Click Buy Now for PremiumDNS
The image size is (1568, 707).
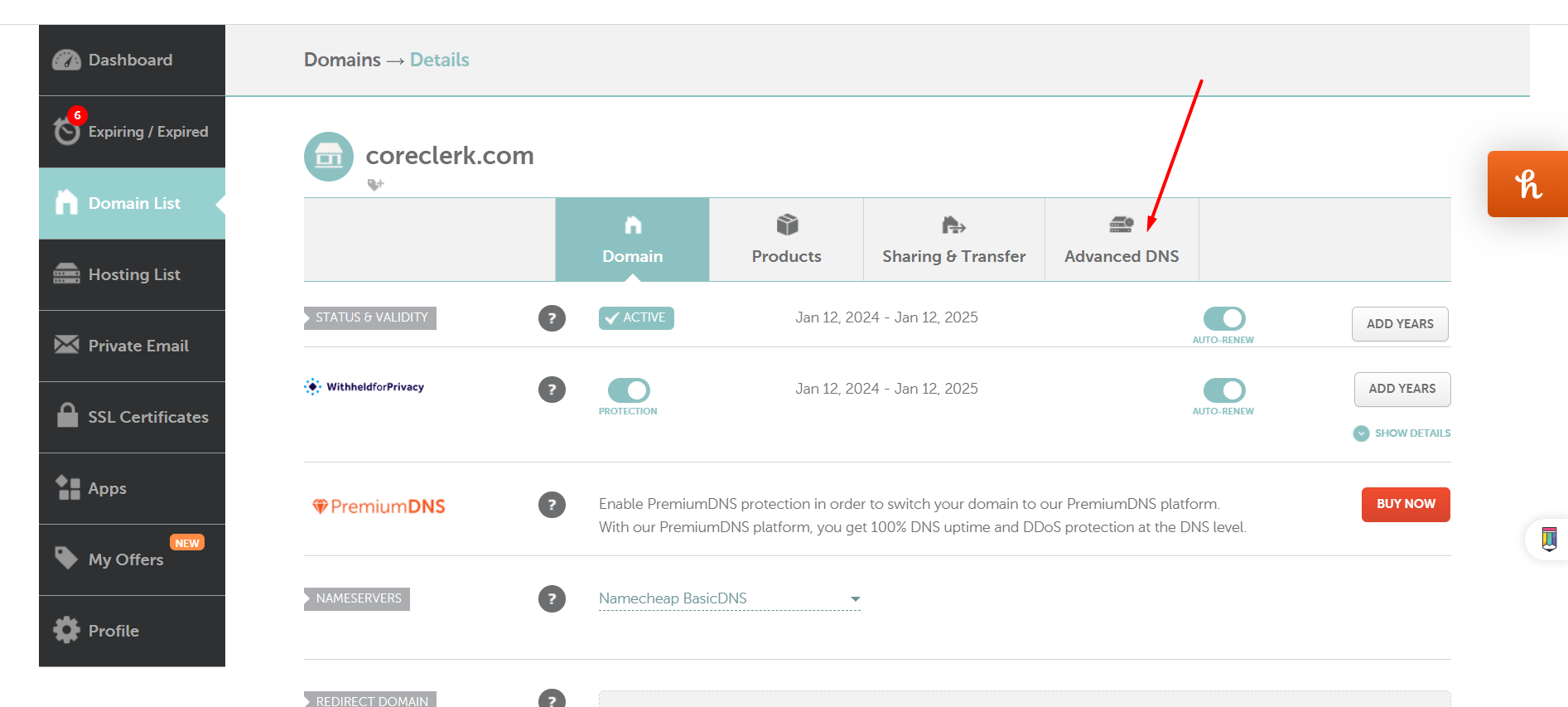pos(1406,504)
